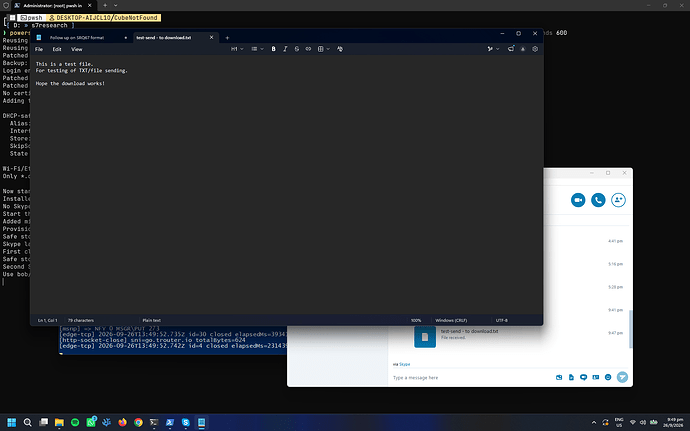Open the Edit menu in Notepad
The image size is (690, 431).
click(x=57, y=49)
